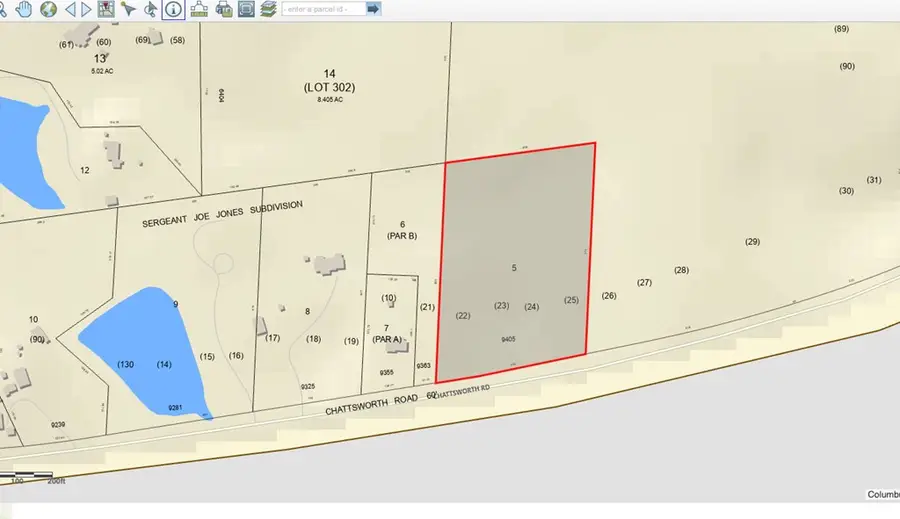
Task: Click lot label (25)
Action: tap(571, 300)
